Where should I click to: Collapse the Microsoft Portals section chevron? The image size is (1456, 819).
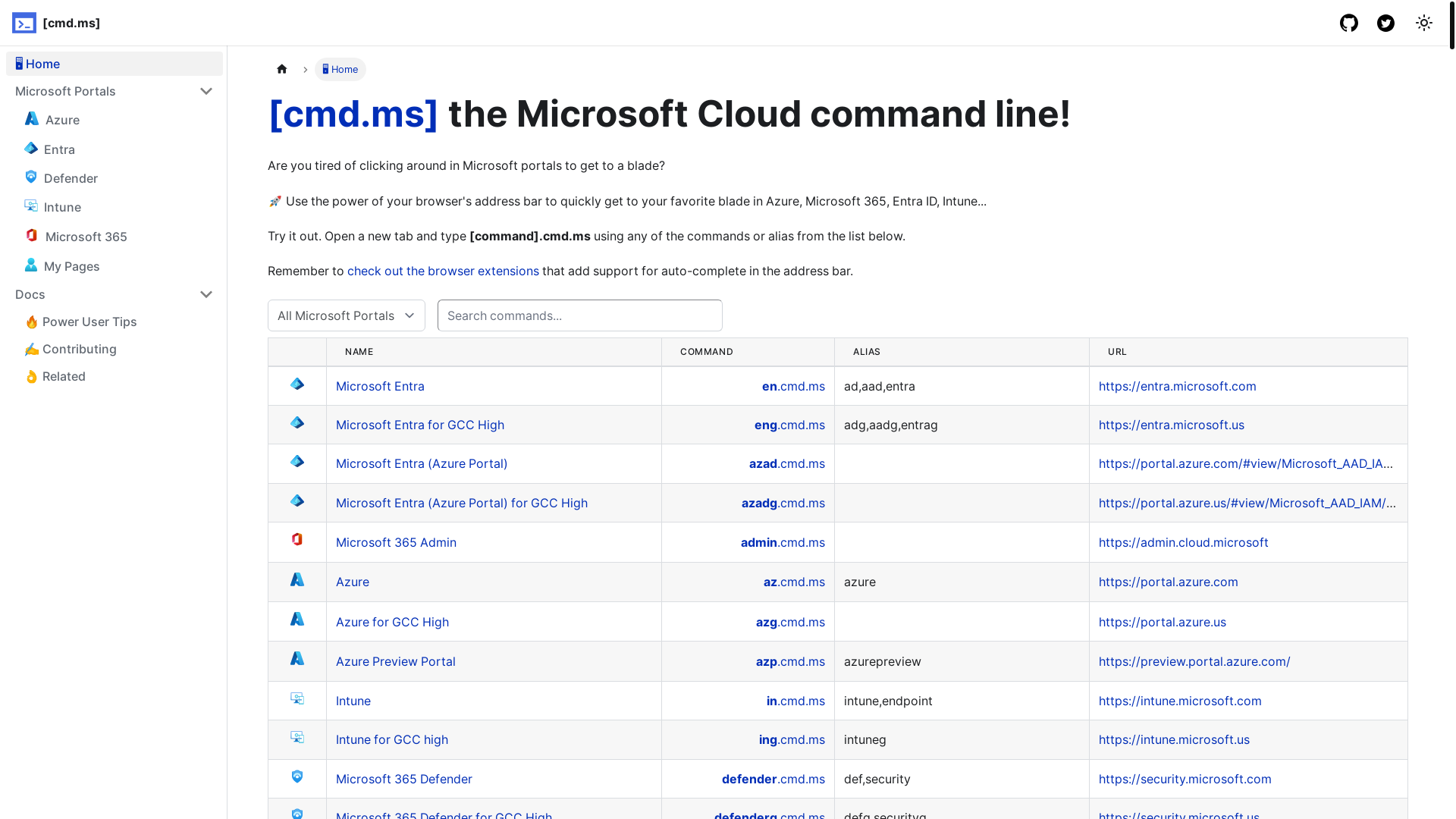[206, 91]
